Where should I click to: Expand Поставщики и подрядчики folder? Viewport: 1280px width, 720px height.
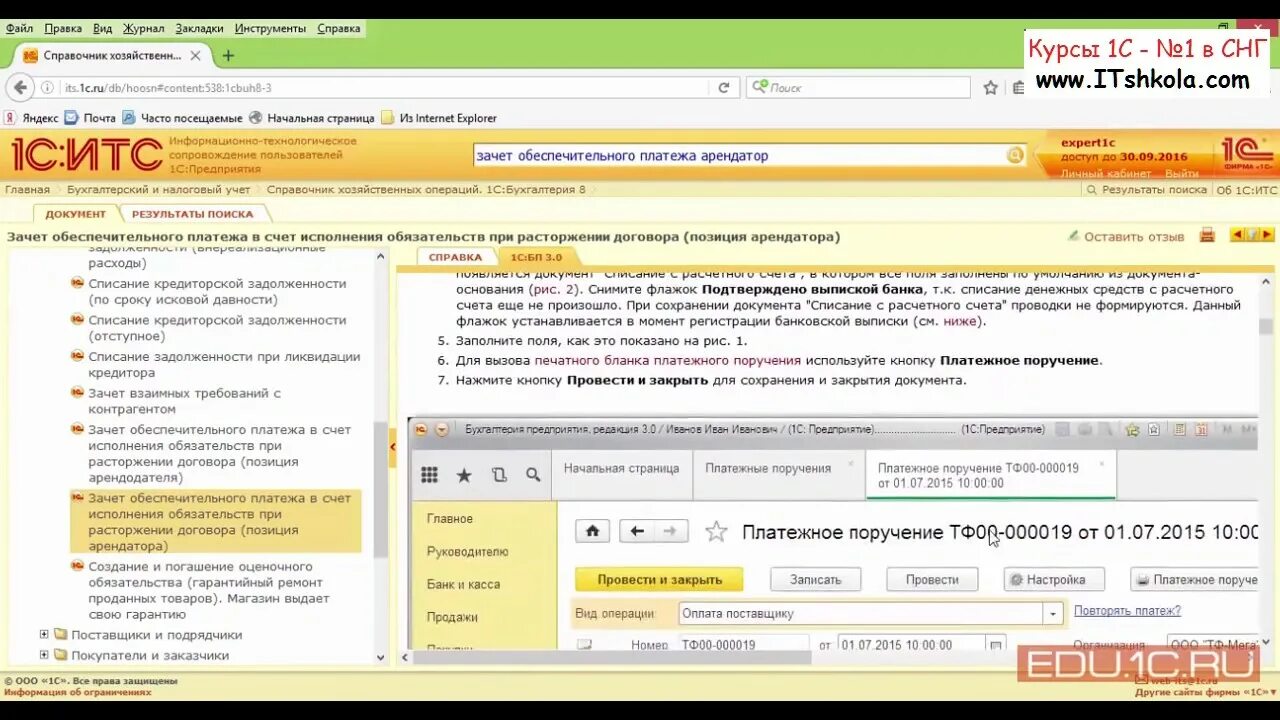(x=44, y=635)
